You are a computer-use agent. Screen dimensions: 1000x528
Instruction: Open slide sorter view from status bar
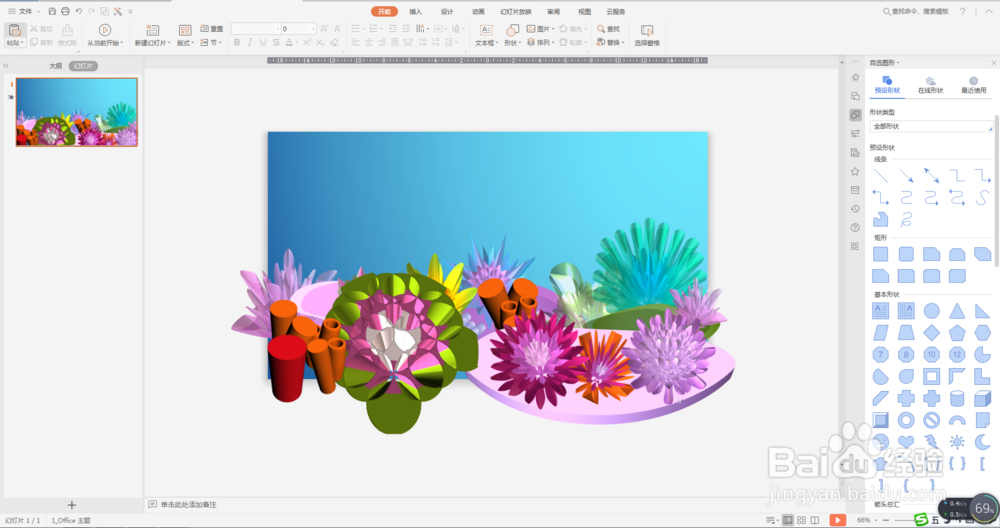[801, 520]
